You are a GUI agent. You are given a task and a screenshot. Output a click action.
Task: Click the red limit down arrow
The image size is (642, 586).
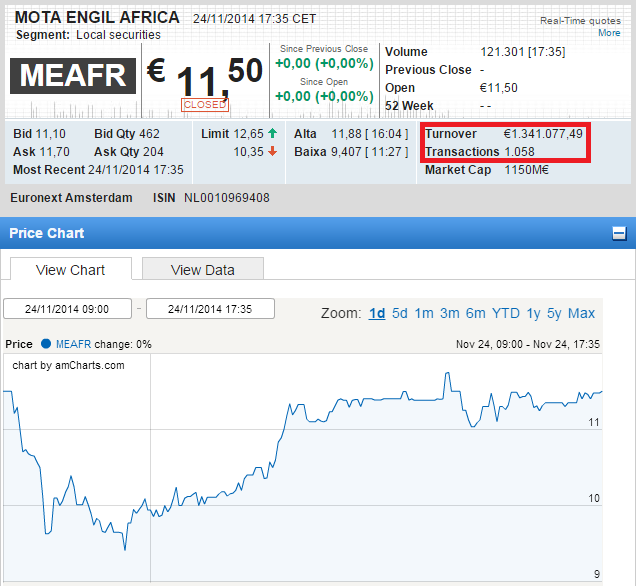pyautogui.click(x=273, y=152)
